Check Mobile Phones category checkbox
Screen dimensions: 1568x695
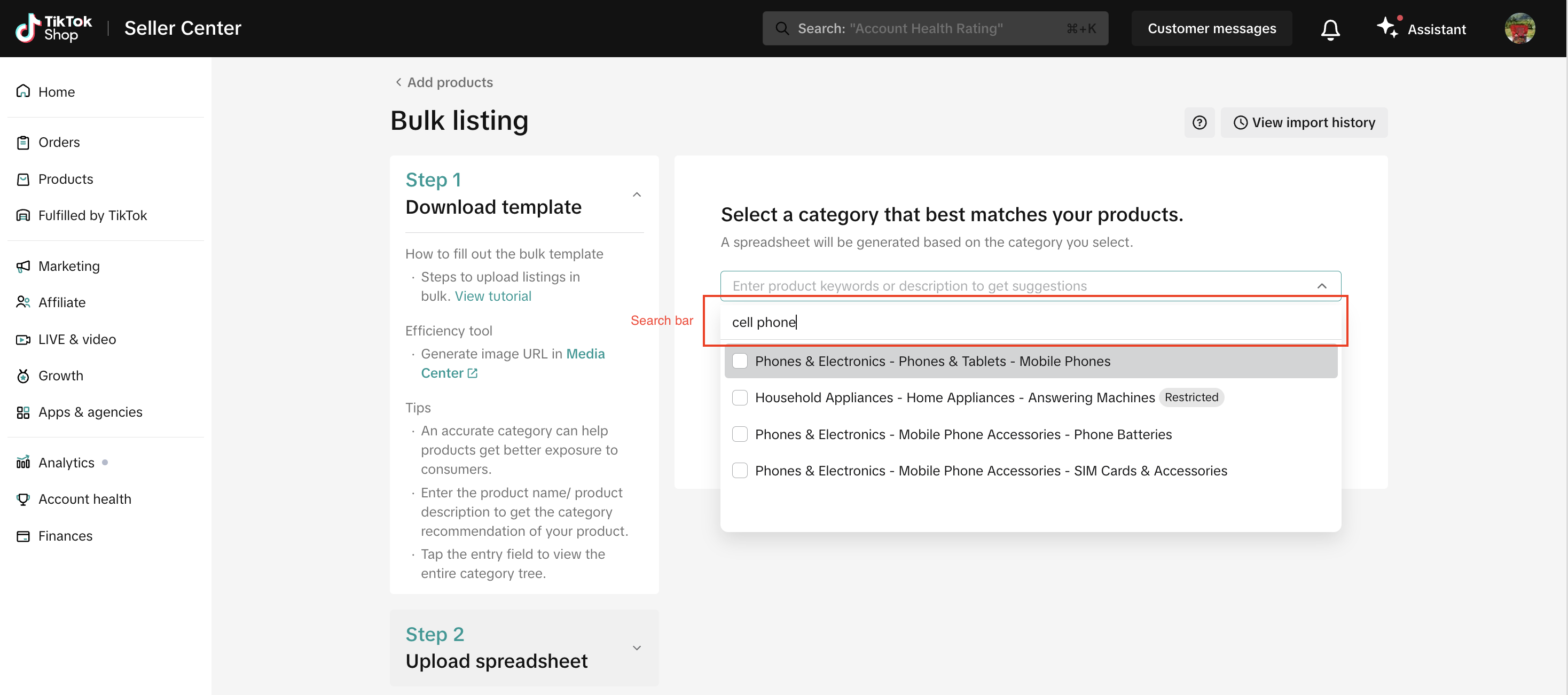pos(740,361)
